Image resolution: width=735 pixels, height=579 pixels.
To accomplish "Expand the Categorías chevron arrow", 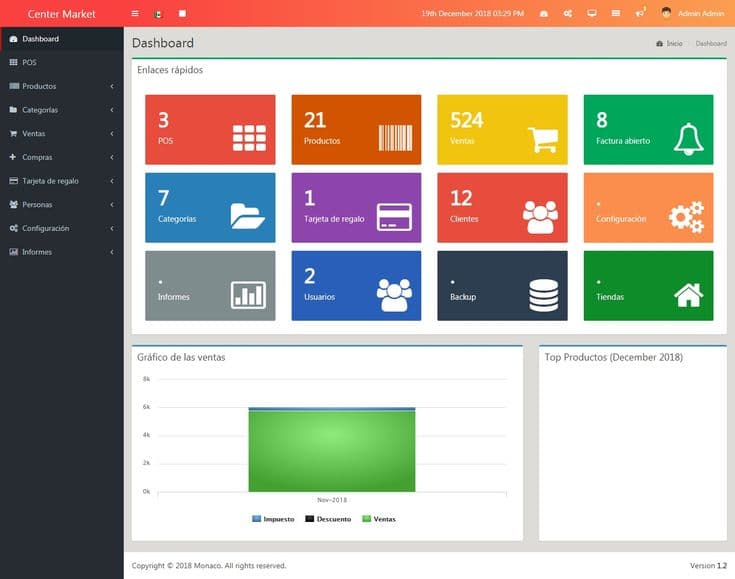I will pos(112,110).
